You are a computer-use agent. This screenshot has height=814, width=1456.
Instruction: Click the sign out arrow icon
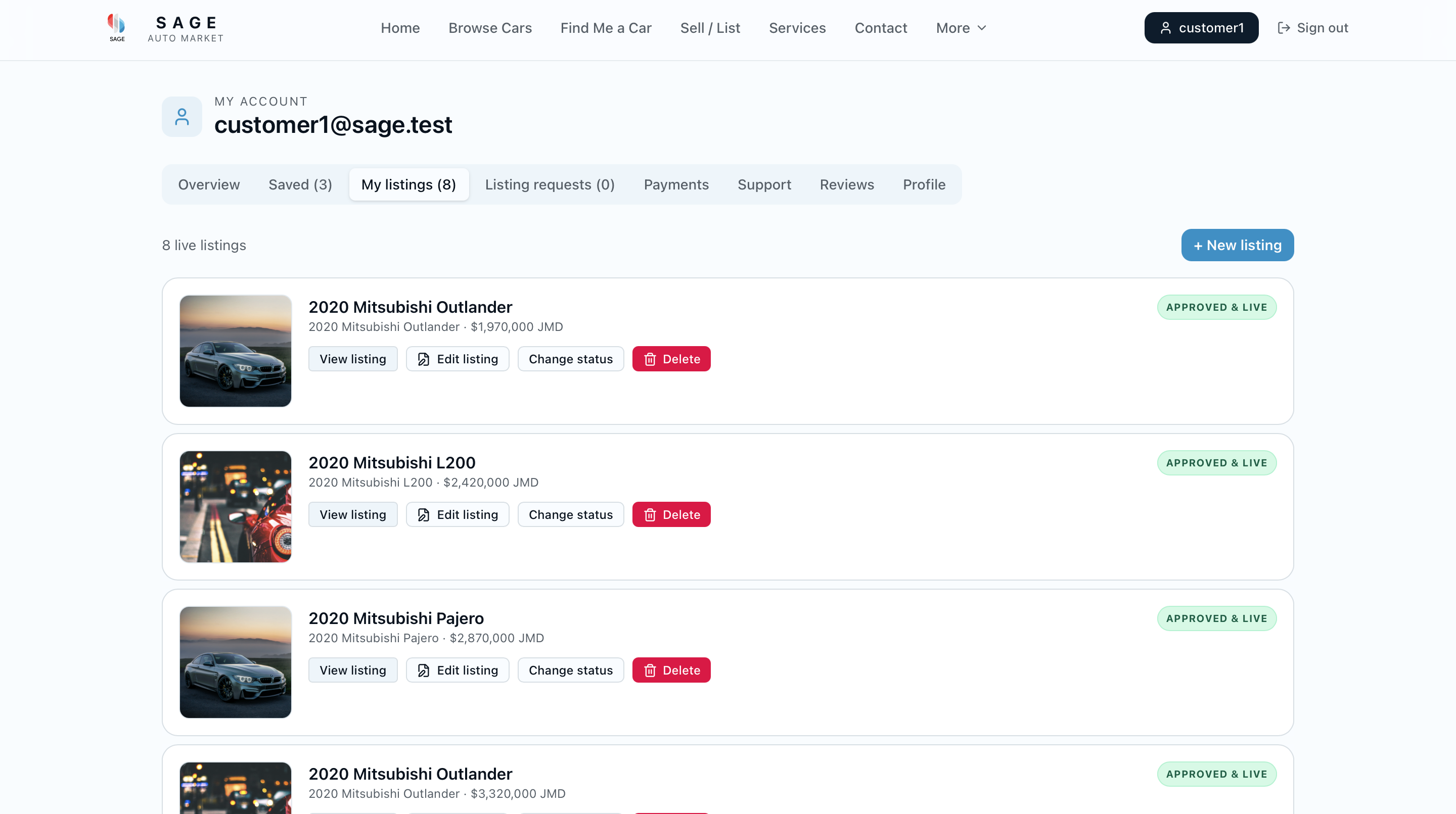pyautogui.click(x=1284, y=28)
